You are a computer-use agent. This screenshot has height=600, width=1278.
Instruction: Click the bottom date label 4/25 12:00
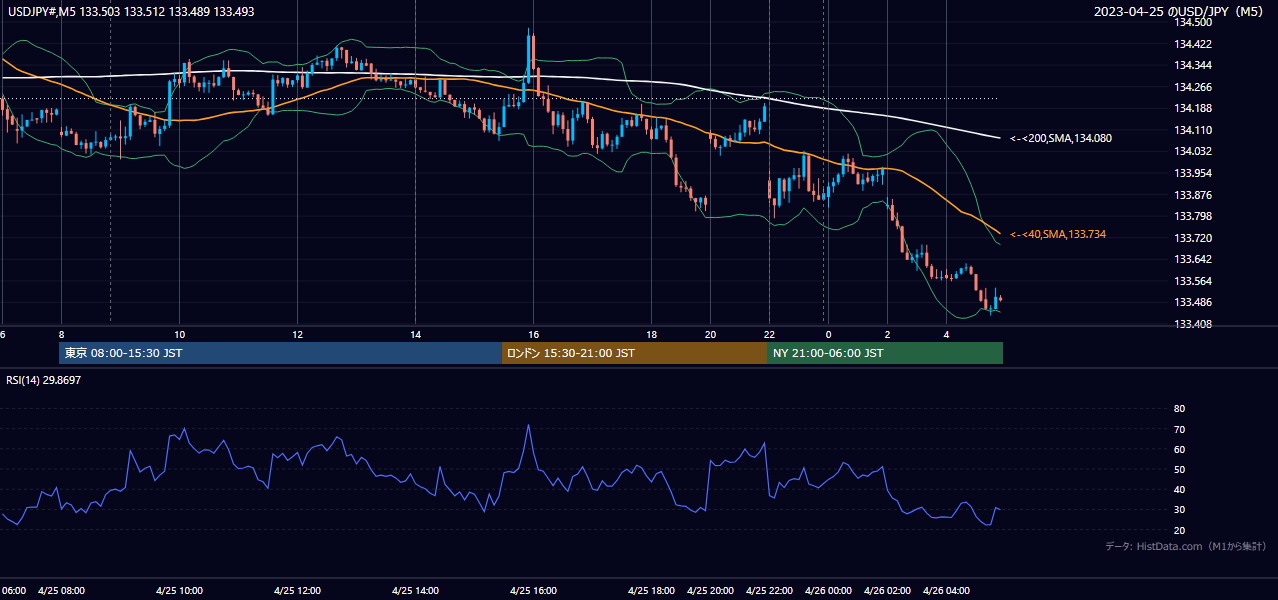[x=297, y=590]
